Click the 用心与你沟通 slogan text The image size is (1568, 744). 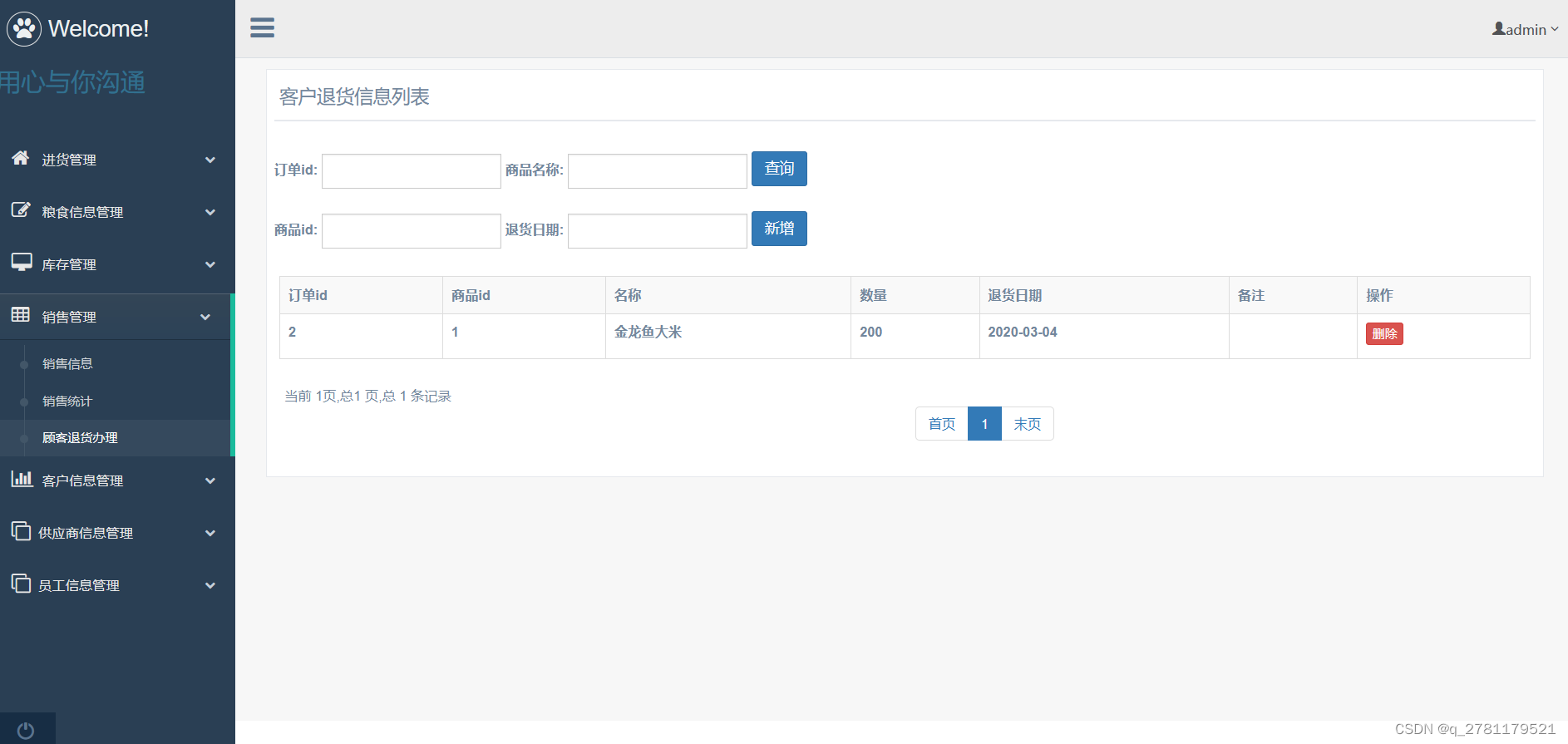pyautogui.click(x=72, y=82)
